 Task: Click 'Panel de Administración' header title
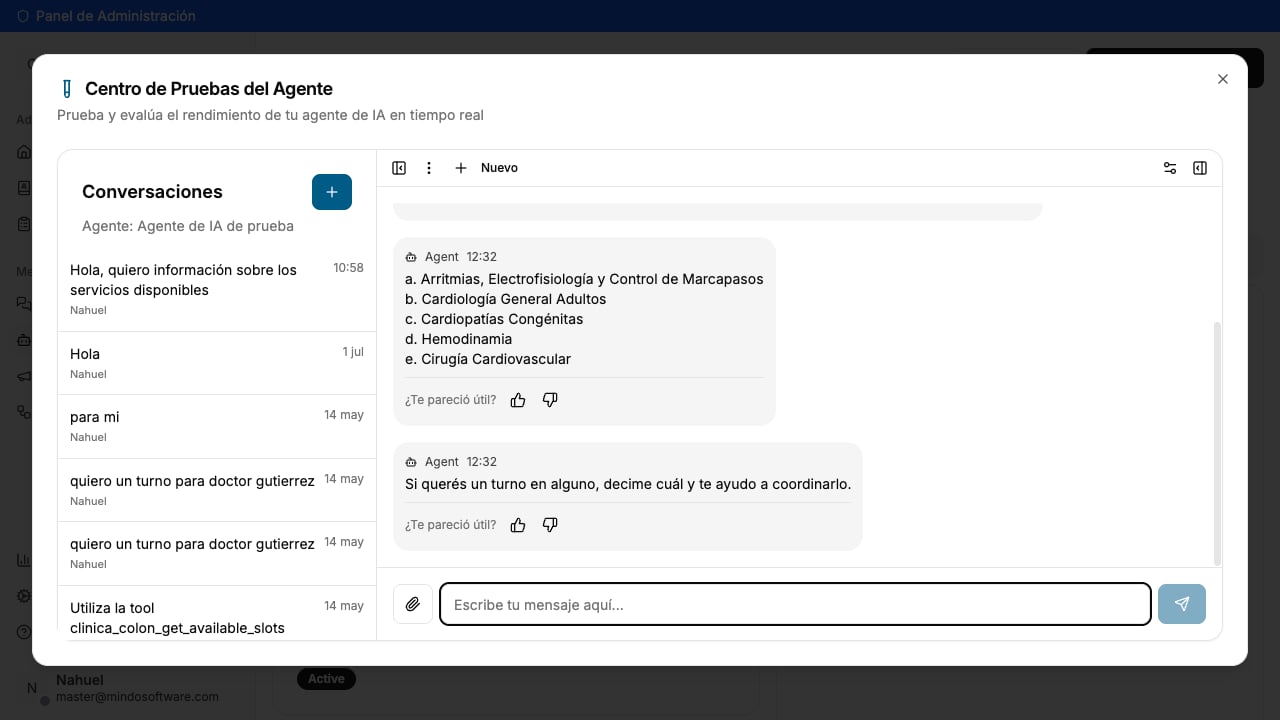tap(116, 16)
